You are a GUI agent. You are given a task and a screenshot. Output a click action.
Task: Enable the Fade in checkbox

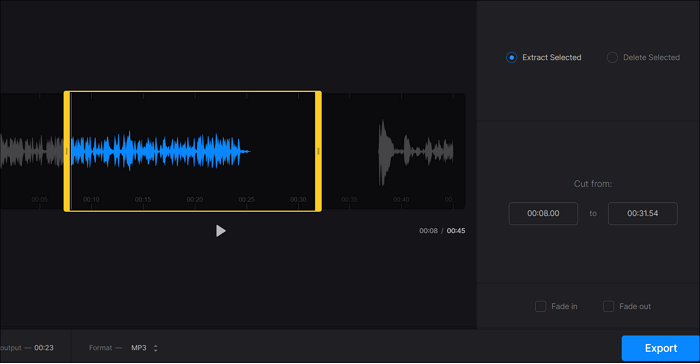pos(540,306)
